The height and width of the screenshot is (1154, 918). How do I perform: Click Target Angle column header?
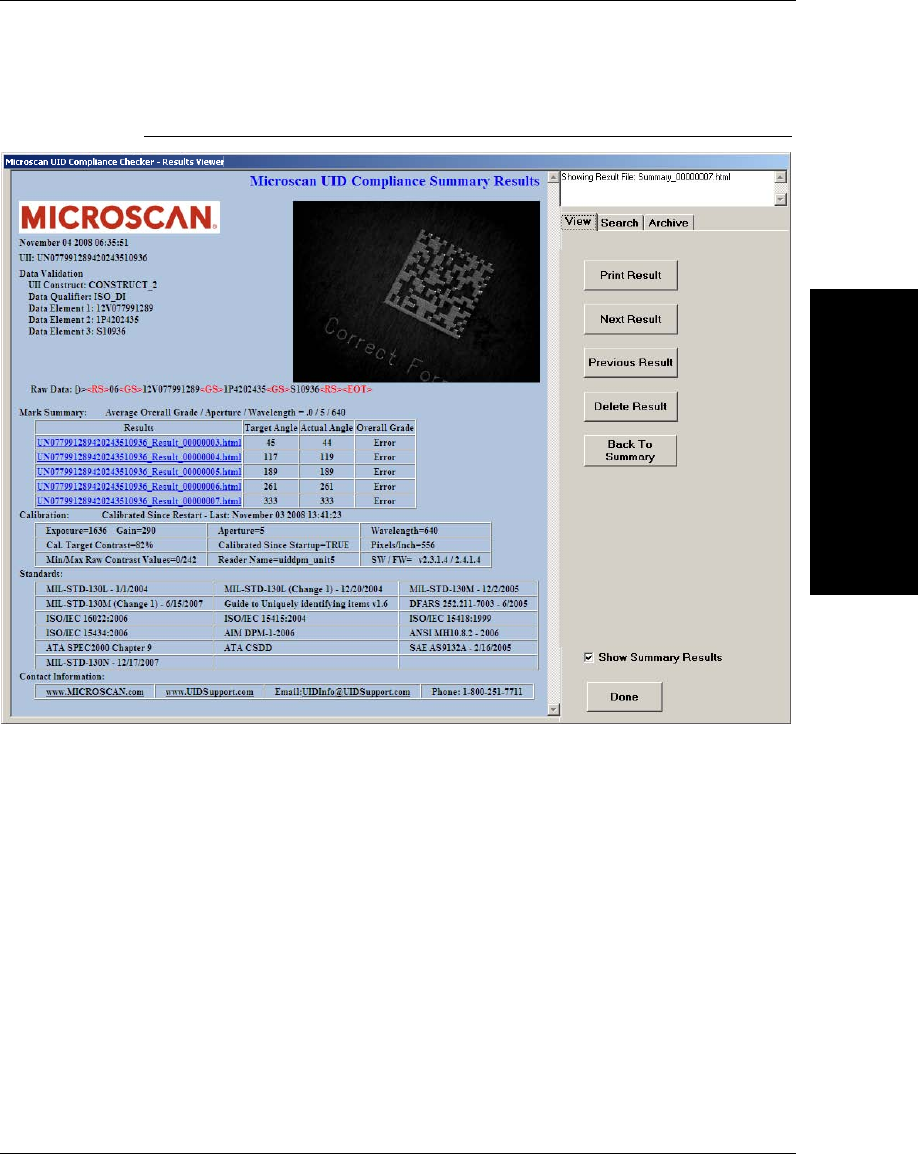(x=271, y=428)
